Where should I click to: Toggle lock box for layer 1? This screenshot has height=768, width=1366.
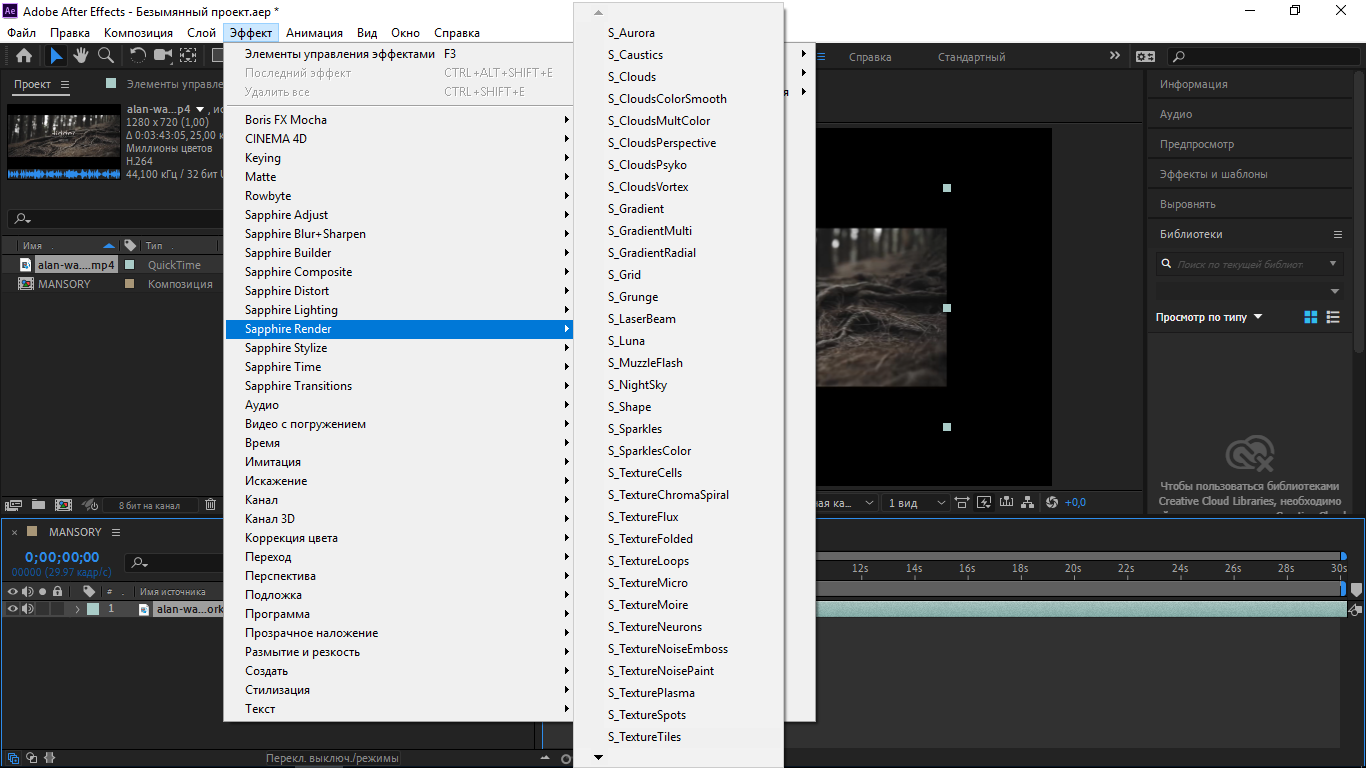pyautogui.click(x=58, y=609)
